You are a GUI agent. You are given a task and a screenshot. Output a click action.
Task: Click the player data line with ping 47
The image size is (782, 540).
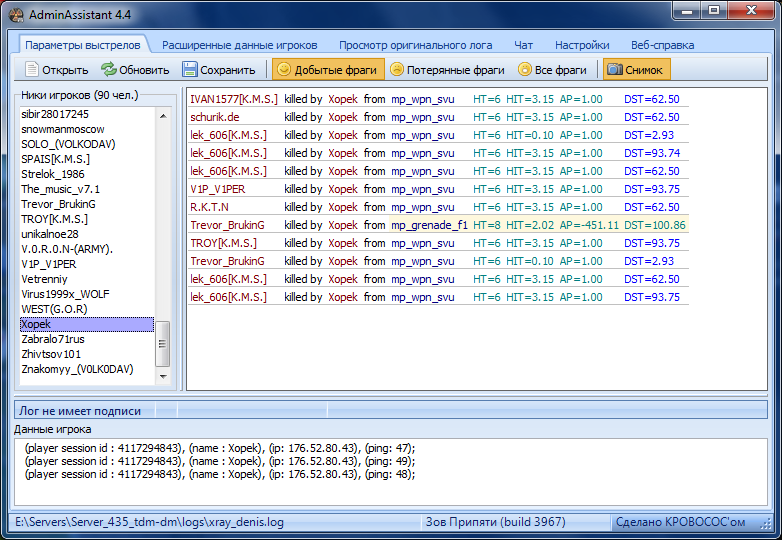[x=220, y=448]
